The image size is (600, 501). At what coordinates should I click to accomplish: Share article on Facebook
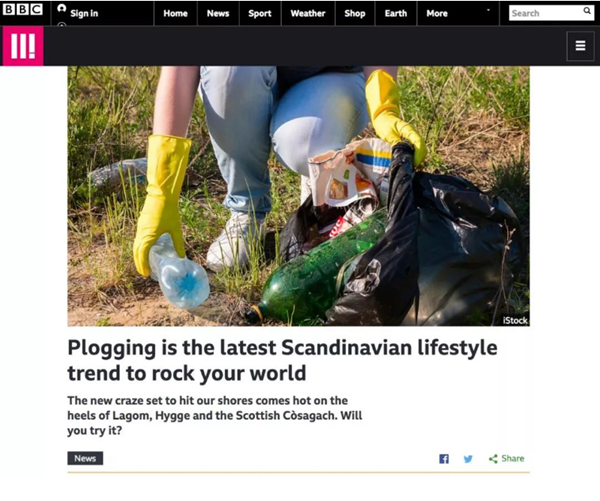(444, 459)
